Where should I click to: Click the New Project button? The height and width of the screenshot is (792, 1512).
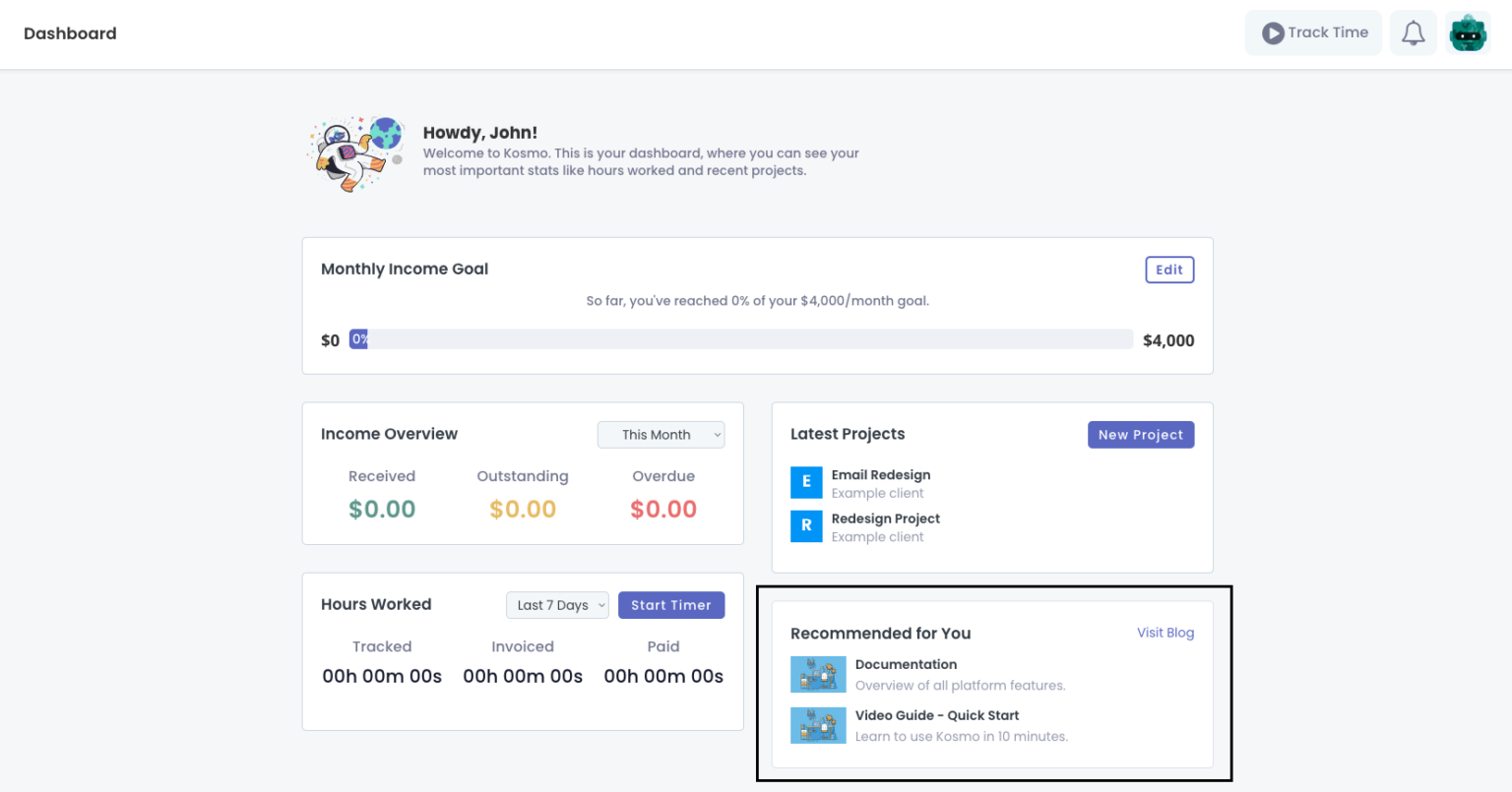[1140, 435]
